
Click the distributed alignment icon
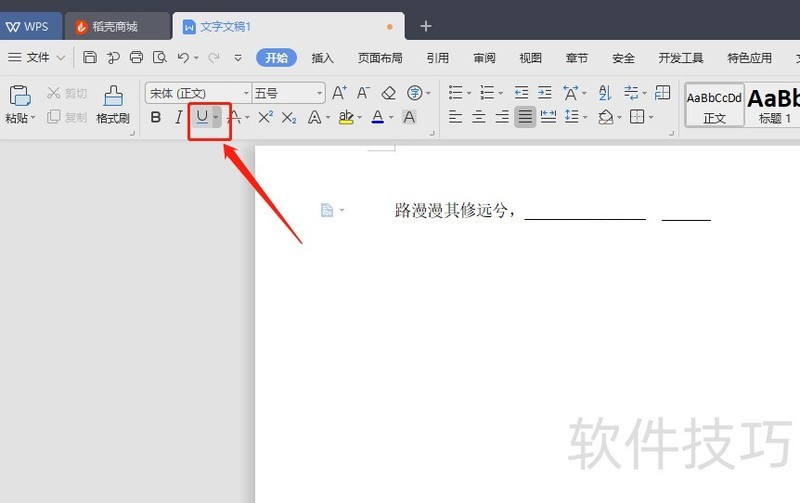(548, 117)
